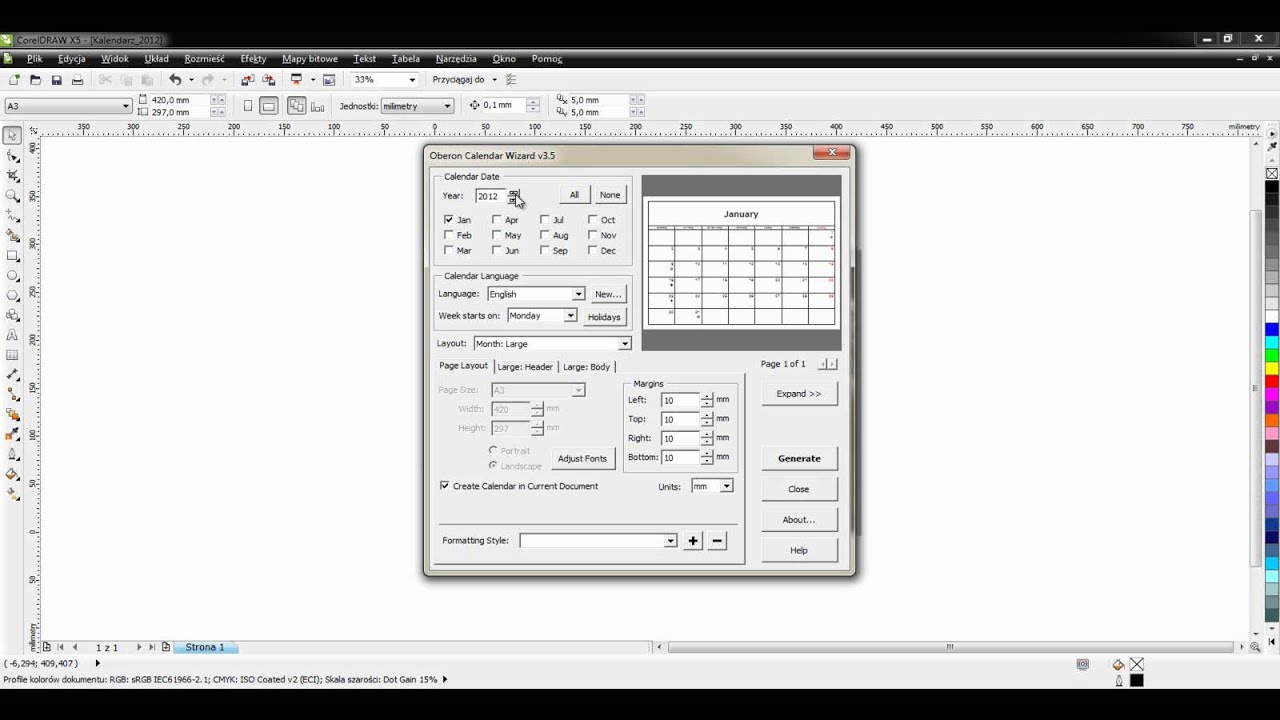Click the Adjust Fonts button
This screenshot has width=1280, height=720.
click(x=582, y=458)
